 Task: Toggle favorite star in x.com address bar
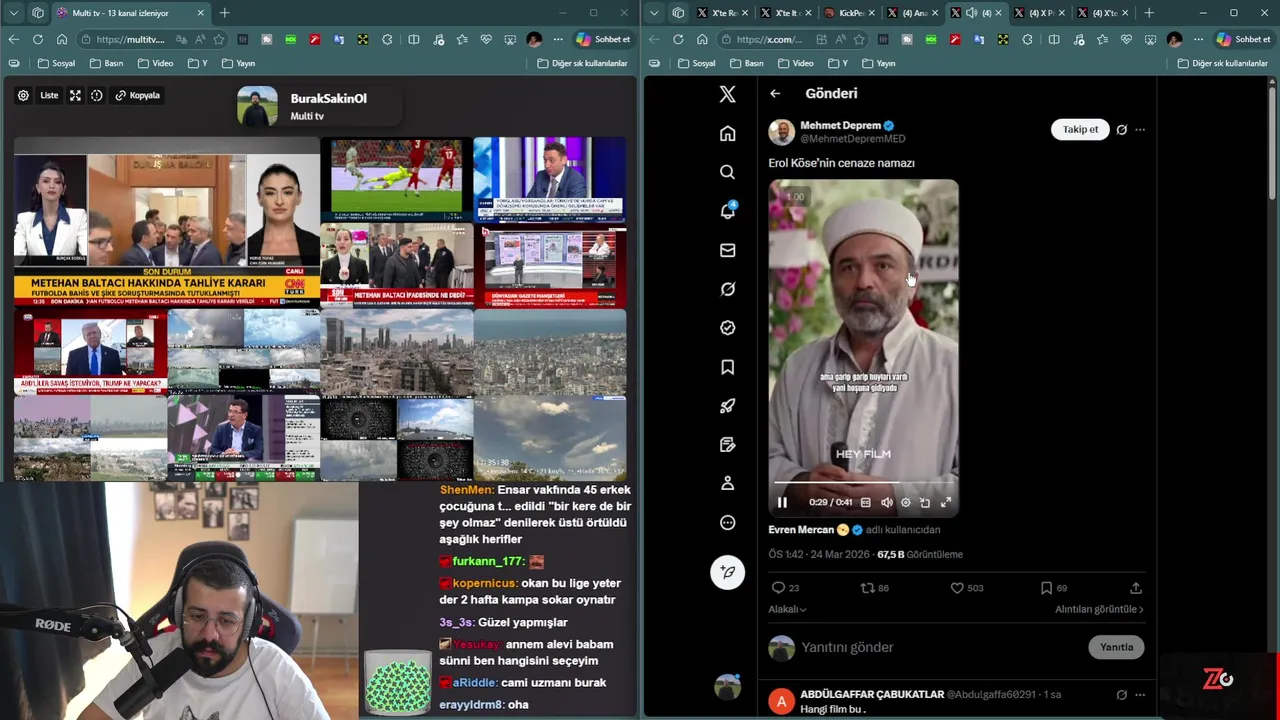[859, 39]
